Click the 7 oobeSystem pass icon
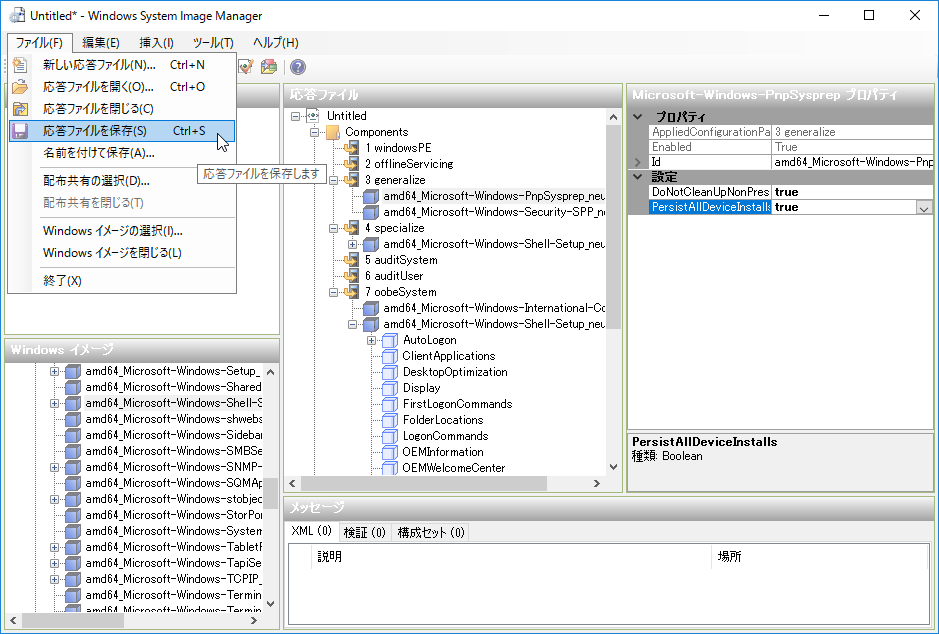Screen dimensions: 939x634 [352, 292]
